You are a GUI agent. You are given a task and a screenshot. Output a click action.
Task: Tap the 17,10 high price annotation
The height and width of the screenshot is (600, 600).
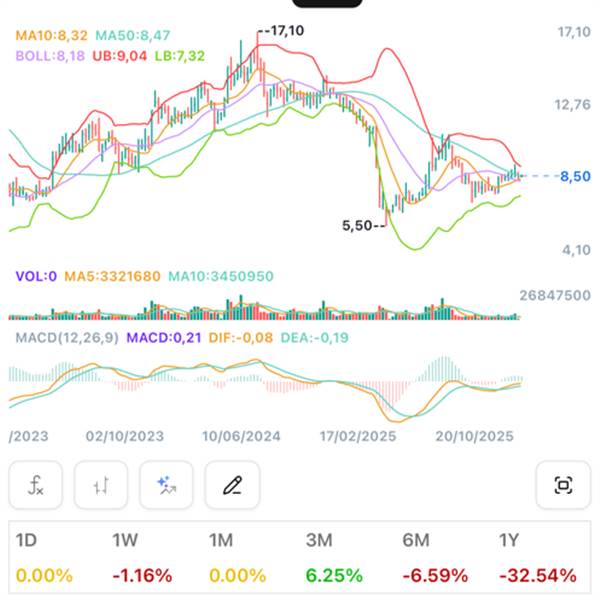pos(284,32)
